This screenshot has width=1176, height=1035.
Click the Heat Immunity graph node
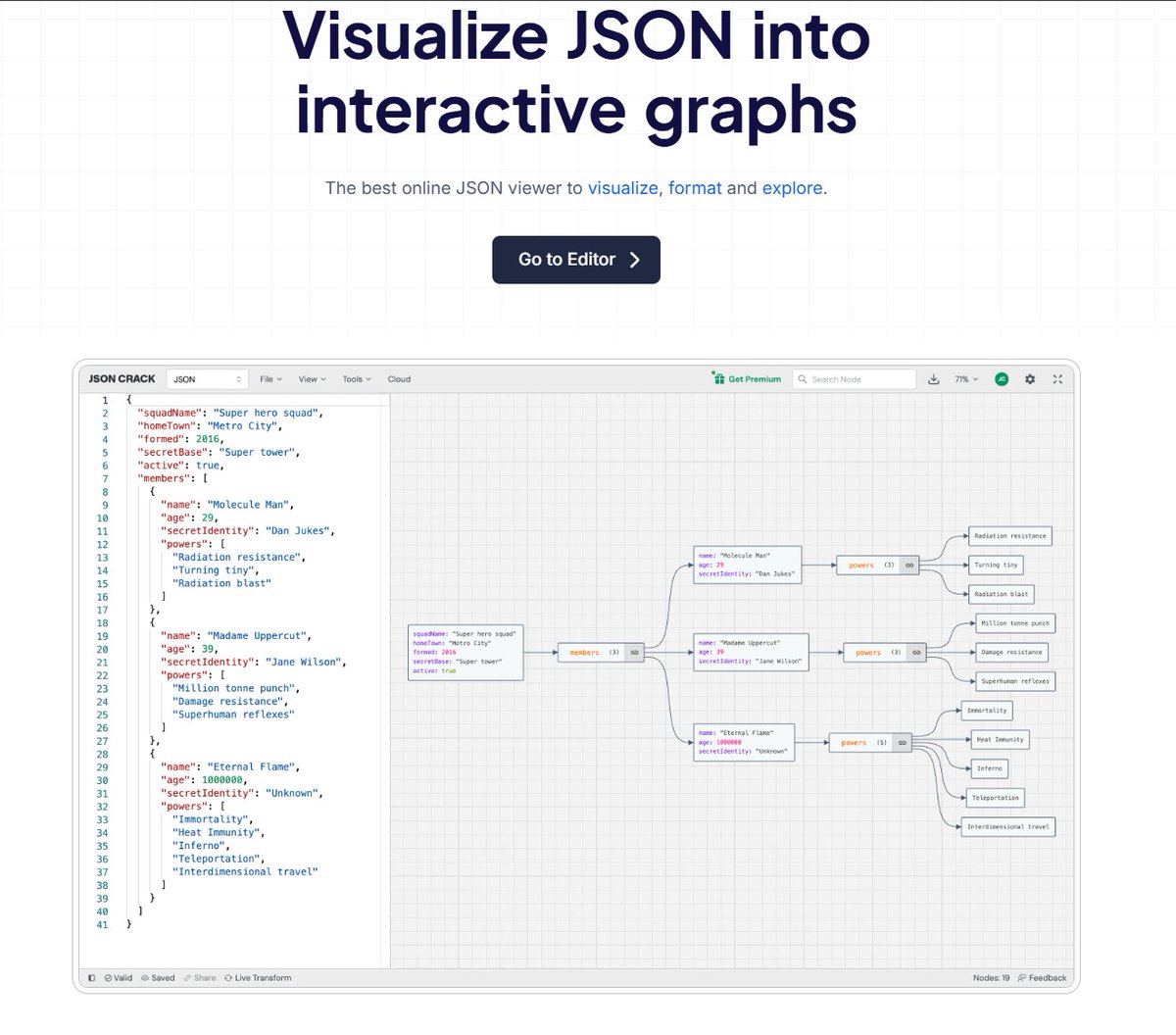[1000, 740]
